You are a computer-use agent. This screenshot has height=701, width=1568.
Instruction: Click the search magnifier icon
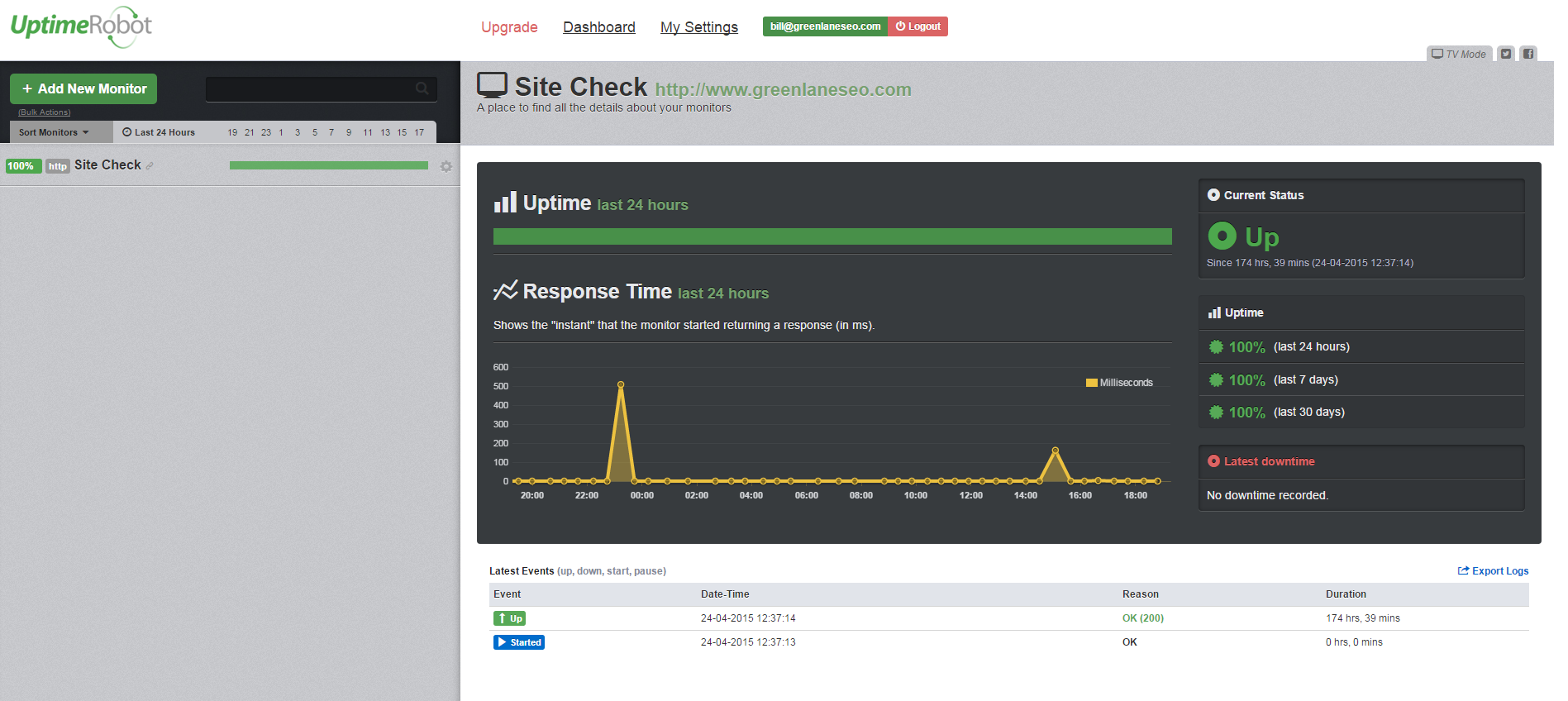pos(422,88)
